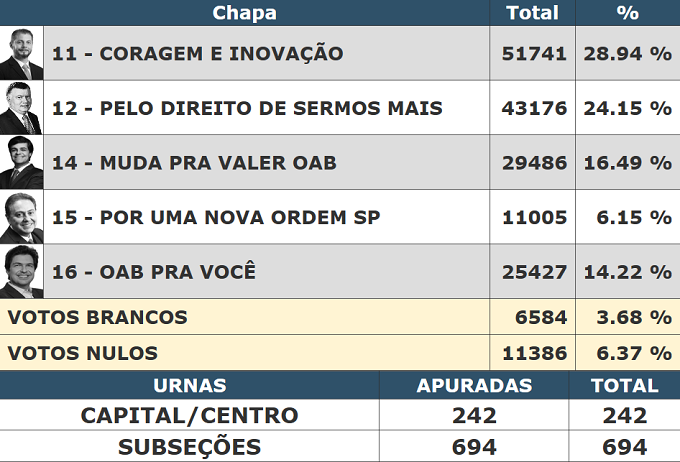
Task: Click the candidate photo for chapa 15
Action: point(21,217)
